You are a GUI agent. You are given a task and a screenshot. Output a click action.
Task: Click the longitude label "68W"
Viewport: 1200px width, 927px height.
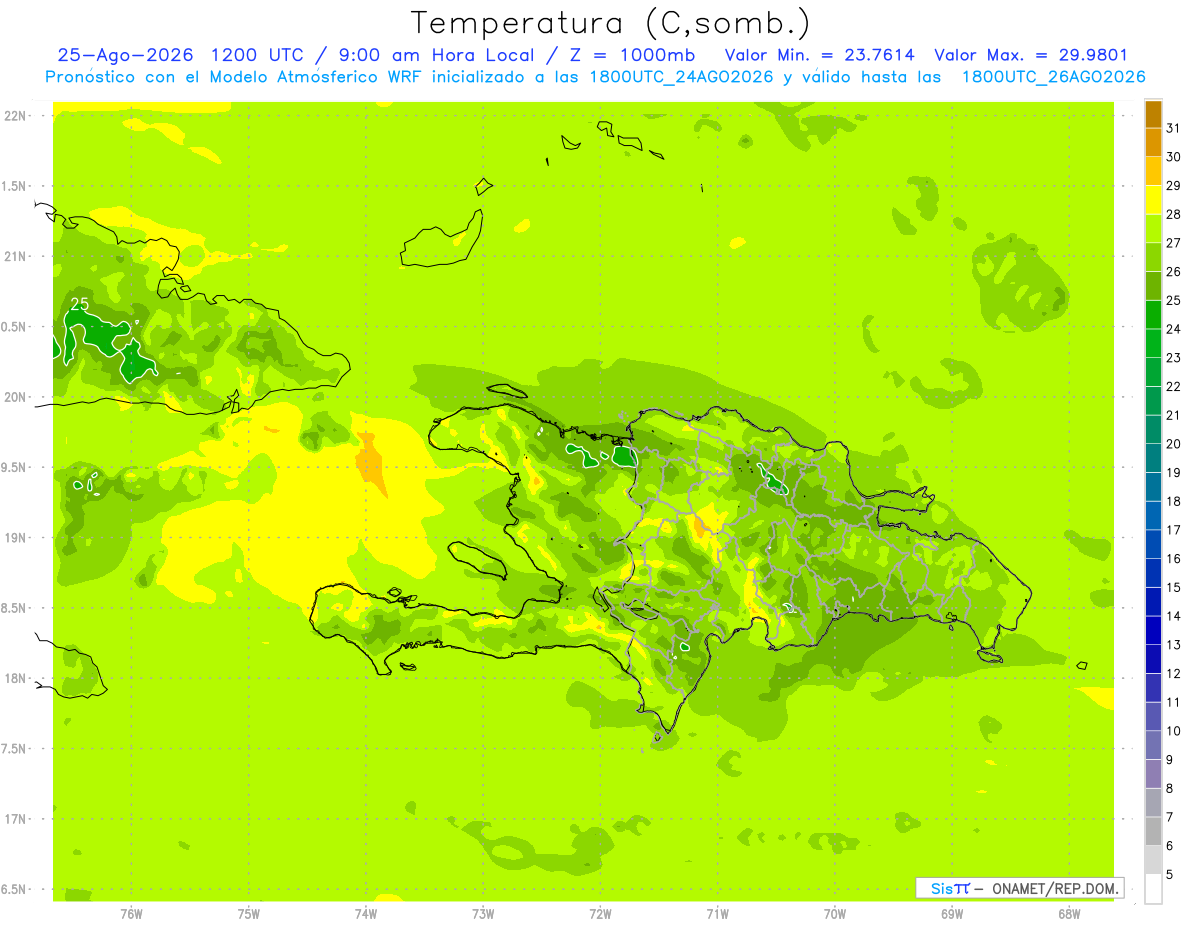coord(1069,915)
